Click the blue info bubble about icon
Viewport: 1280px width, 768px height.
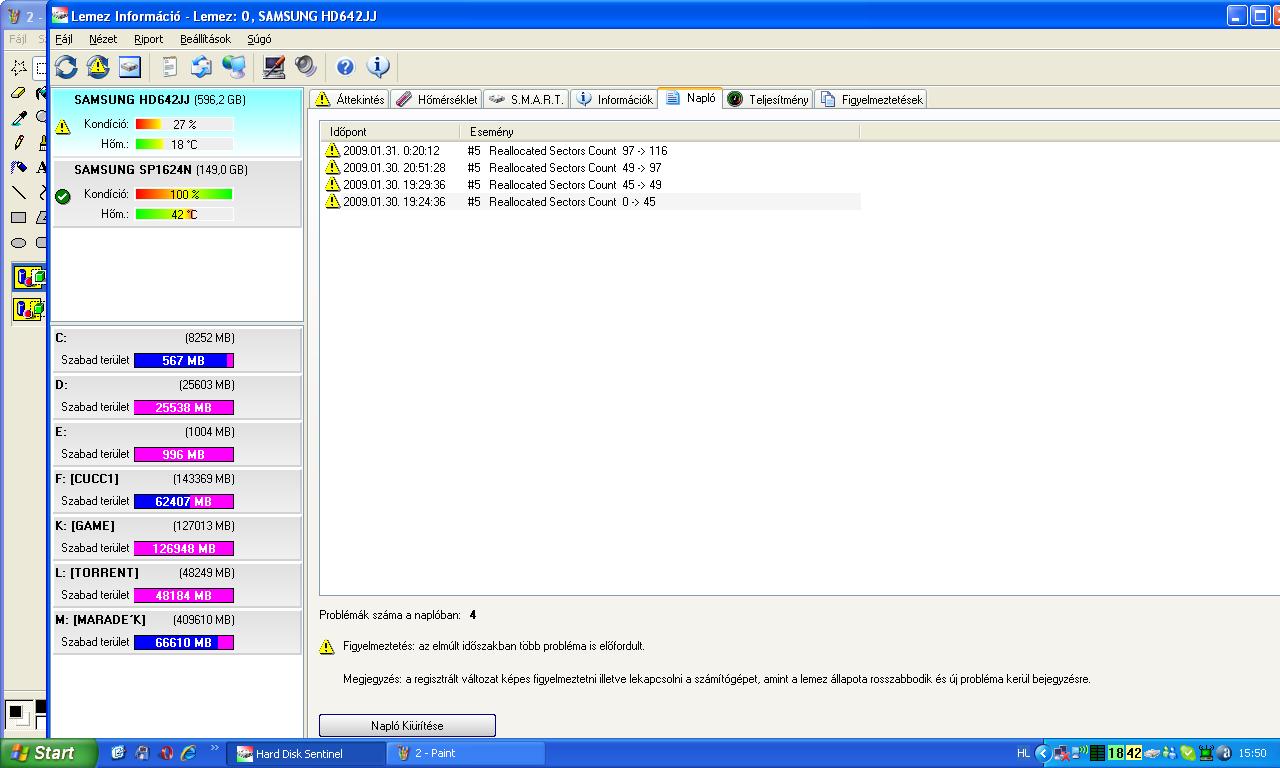pyautogui.click(x=378, y=67)
